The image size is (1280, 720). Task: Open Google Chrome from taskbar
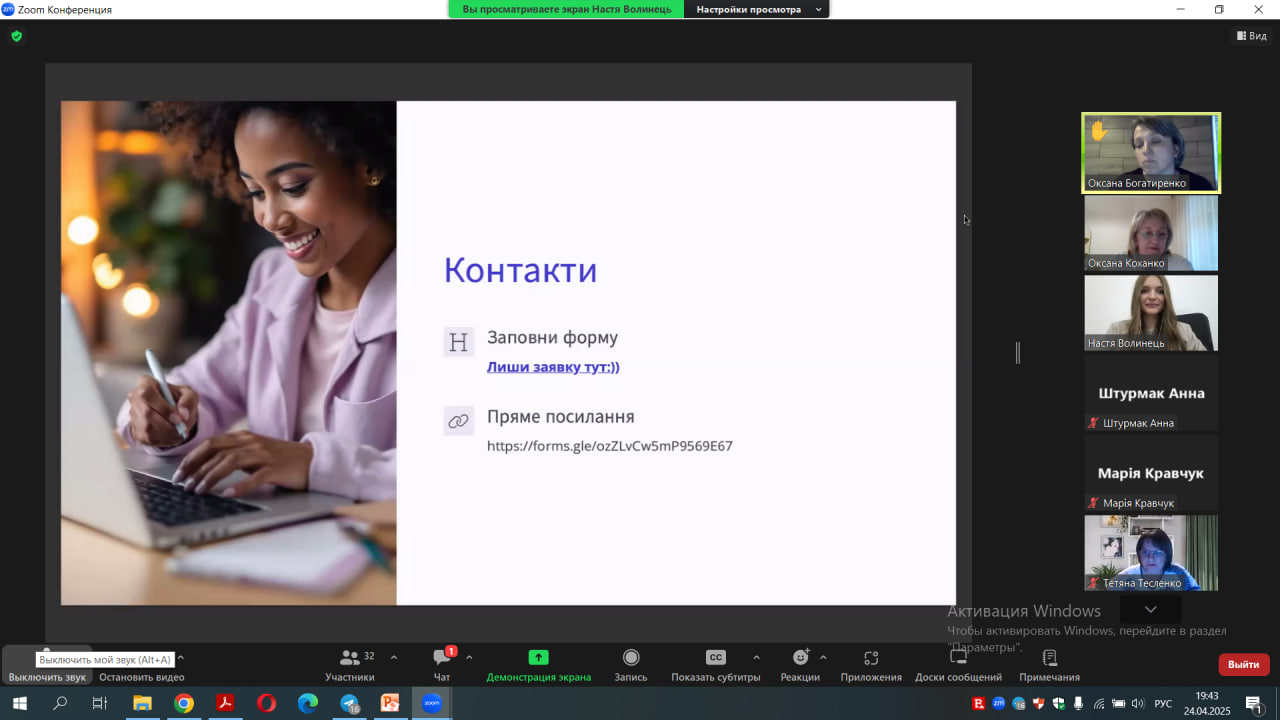183,703
